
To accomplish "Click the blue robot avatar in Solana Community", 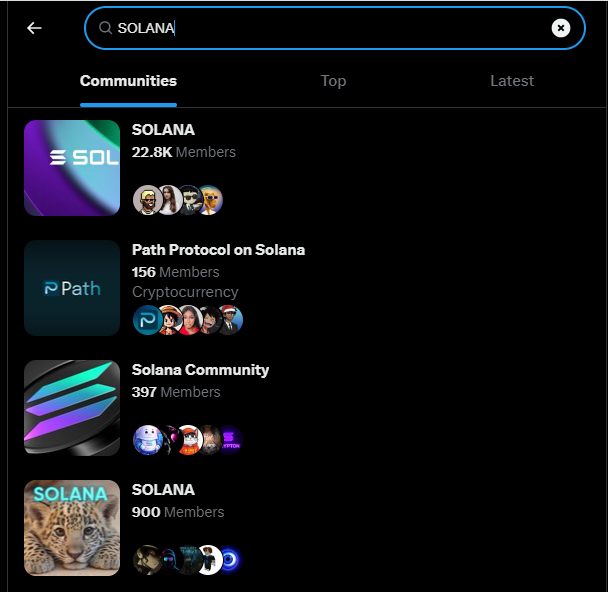I will 147,440.
